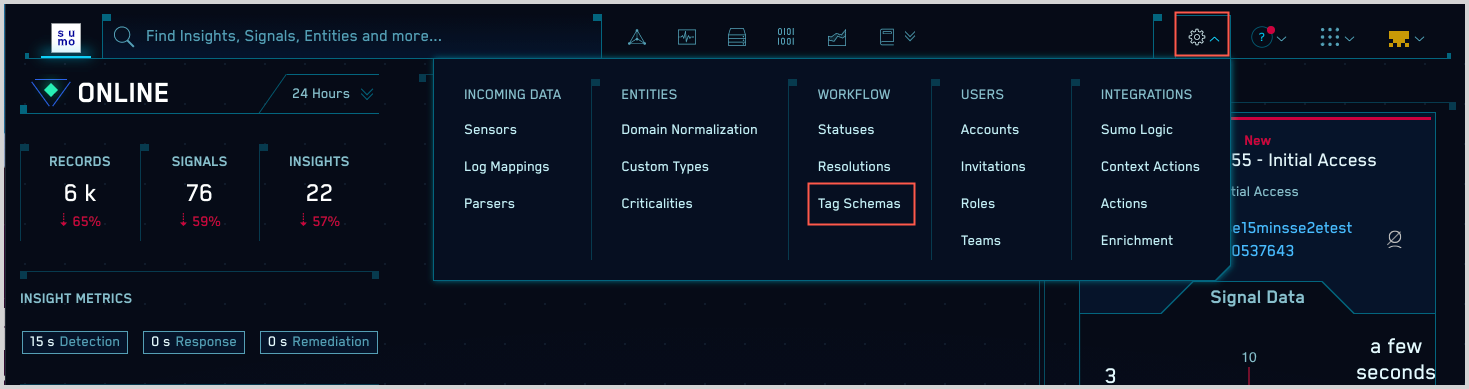Open Teams under Users
Image resolution: width=1469 pixels, height=389 pixels.
[x=981, y=240]
